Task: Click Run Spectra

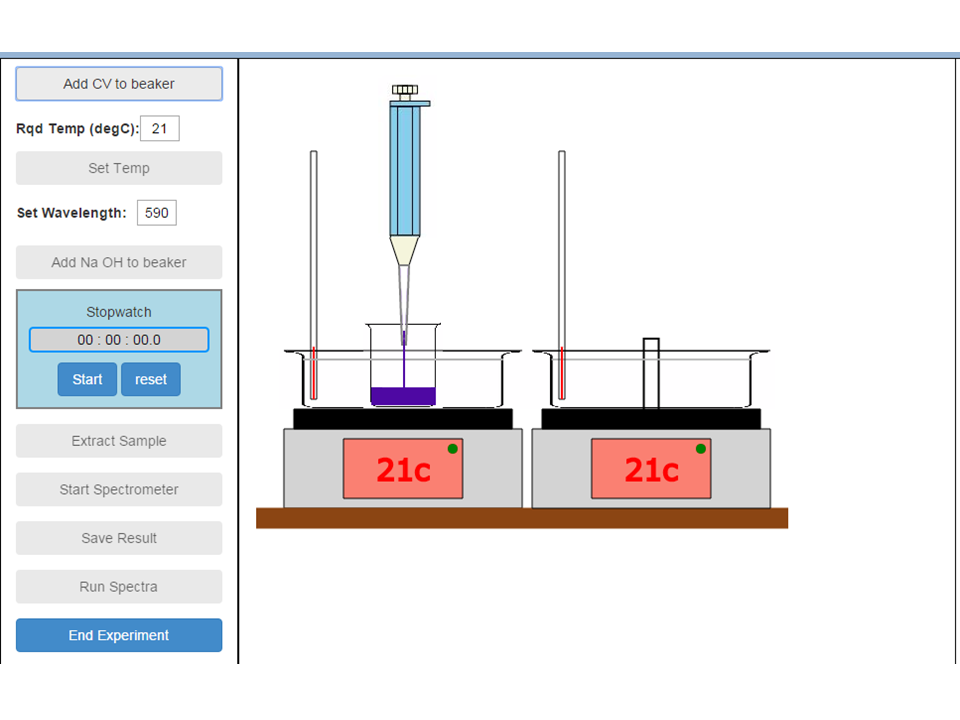Action: click(x=119, y=587)
